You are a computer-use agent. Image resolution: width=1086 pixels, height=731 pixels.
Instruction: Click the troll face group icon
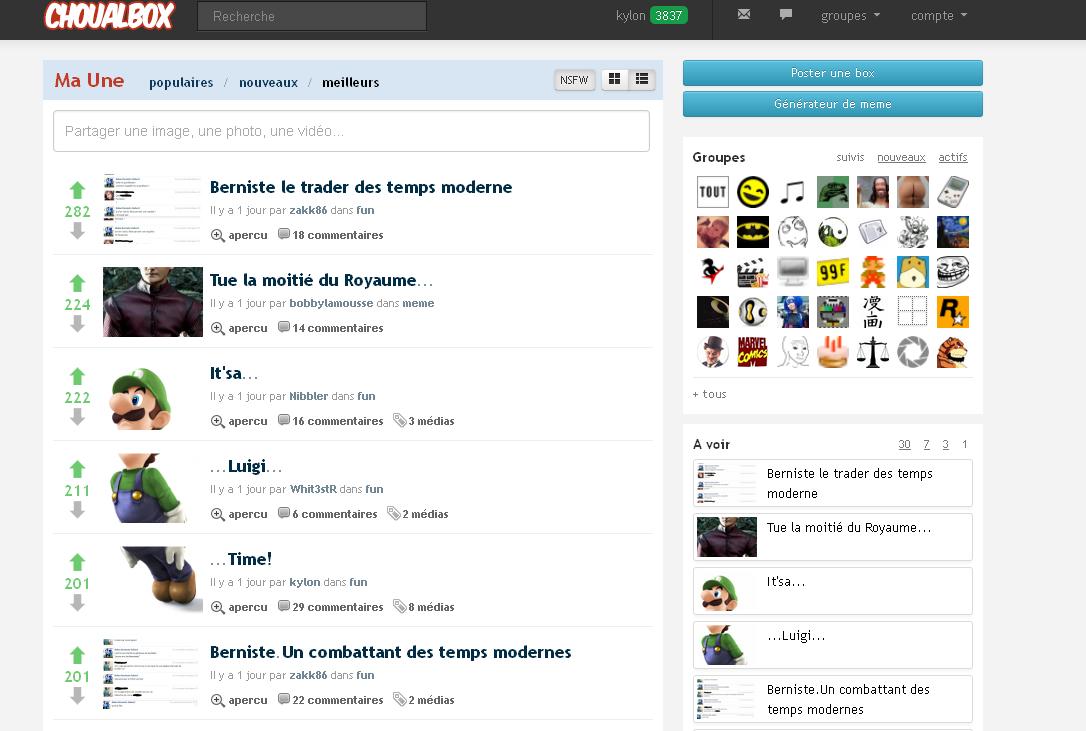coord(952,272)
